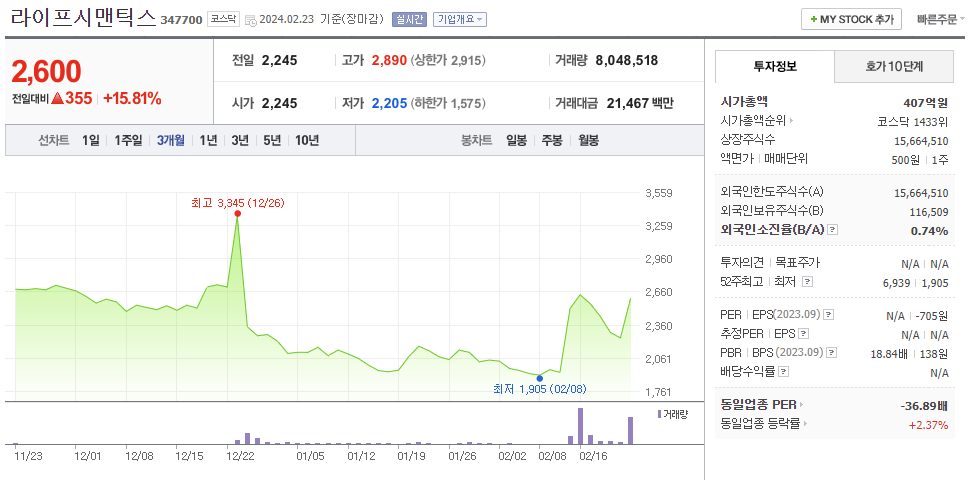Switch to the 투자정보 tab
Screen dimensions: 975x480
click(x=774, y=67)
